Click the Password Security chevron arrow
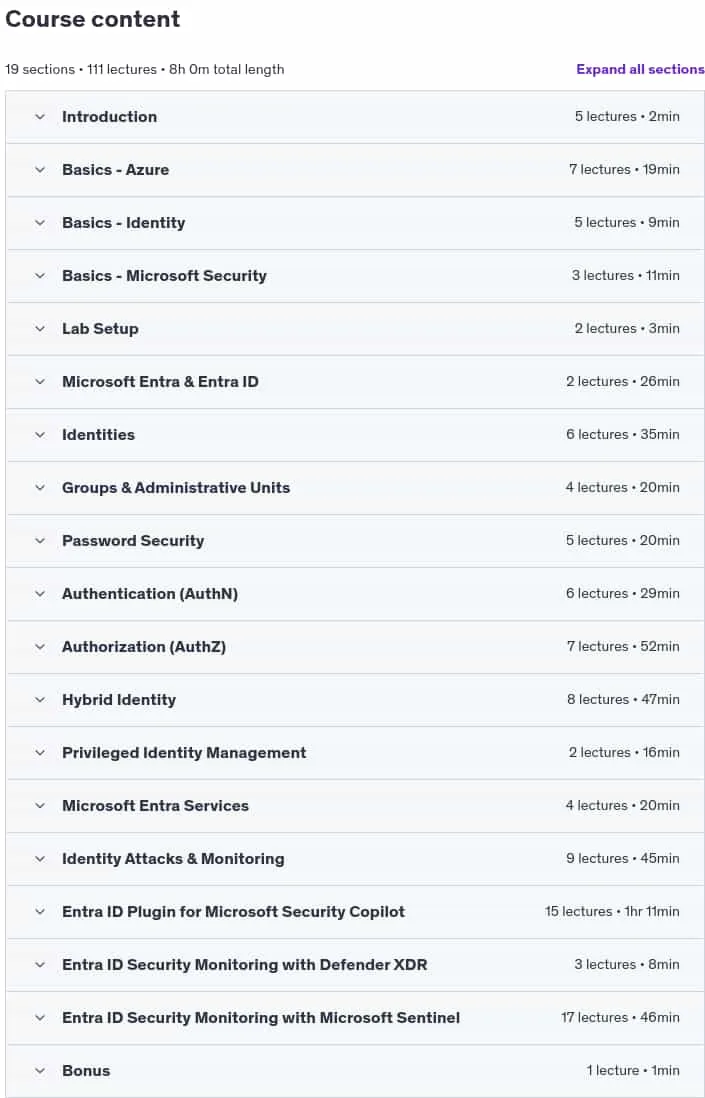Viewport: 705px width, 1098px height. pos(40,541)
